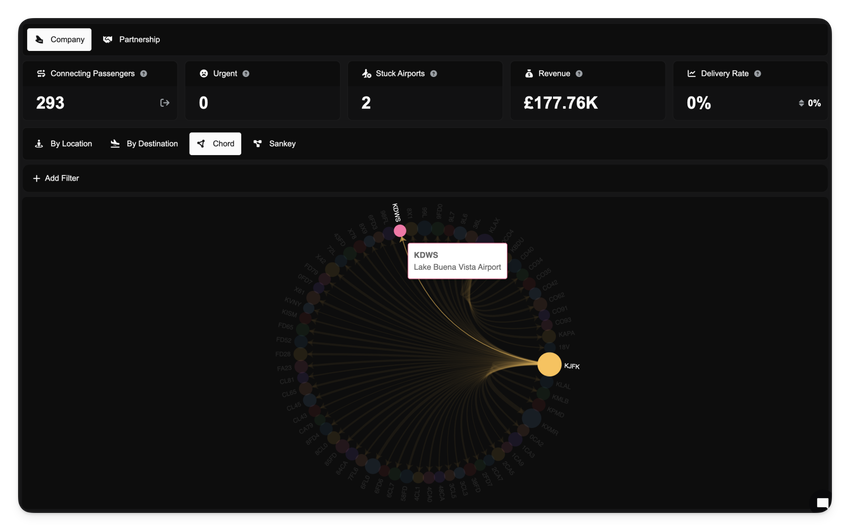Switch to the Sankey view

[x=274, y=144]
